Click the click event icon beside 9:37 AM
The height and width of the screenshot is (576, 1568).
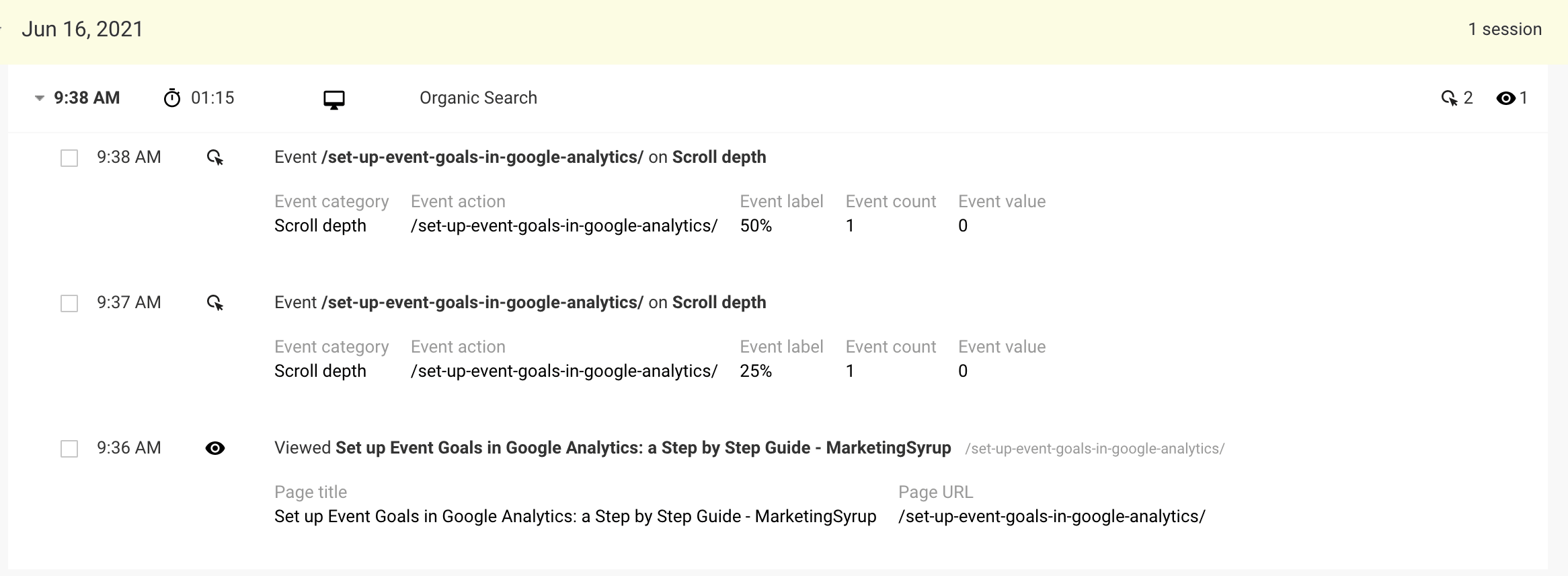pos(216,302)
